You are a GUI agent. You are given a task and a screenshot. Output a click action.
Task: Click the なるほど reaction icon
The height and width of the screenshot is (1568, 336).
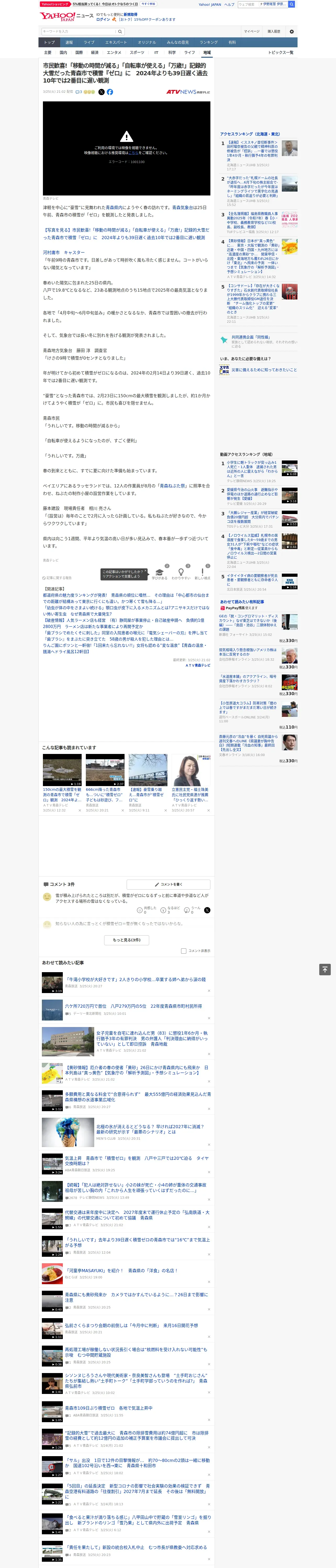coord(164,910)
